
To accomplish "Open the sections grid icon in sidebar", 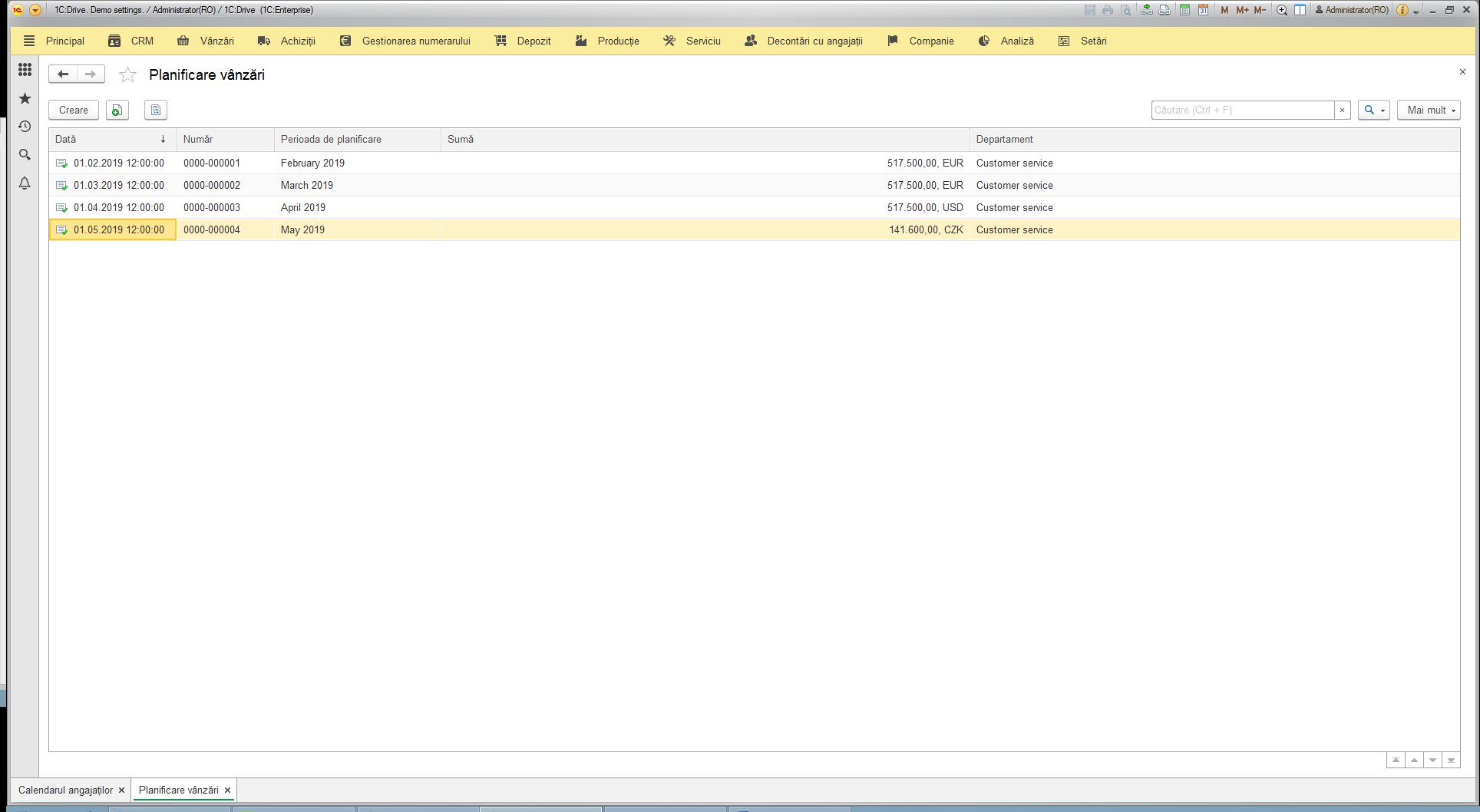I will pyautogui.click(x=25, y=70).
